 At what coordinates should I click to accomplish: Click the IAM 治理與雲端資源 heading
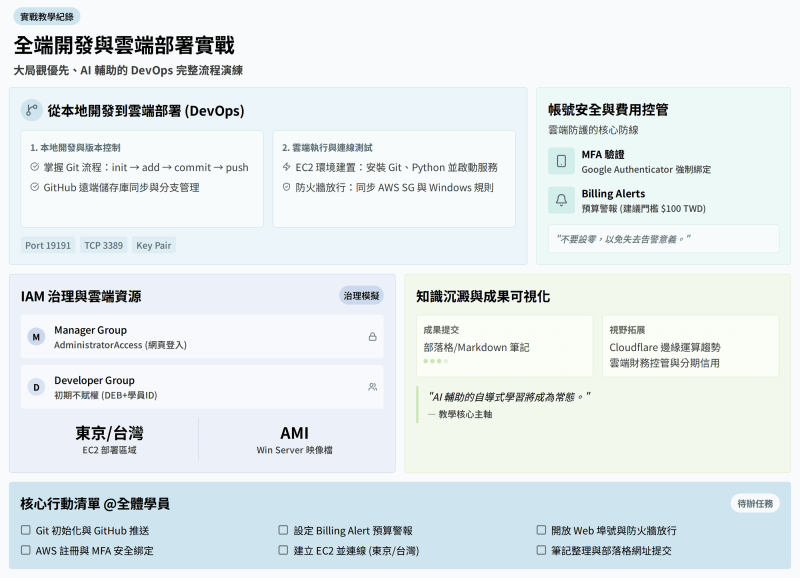tap(81, 296)
